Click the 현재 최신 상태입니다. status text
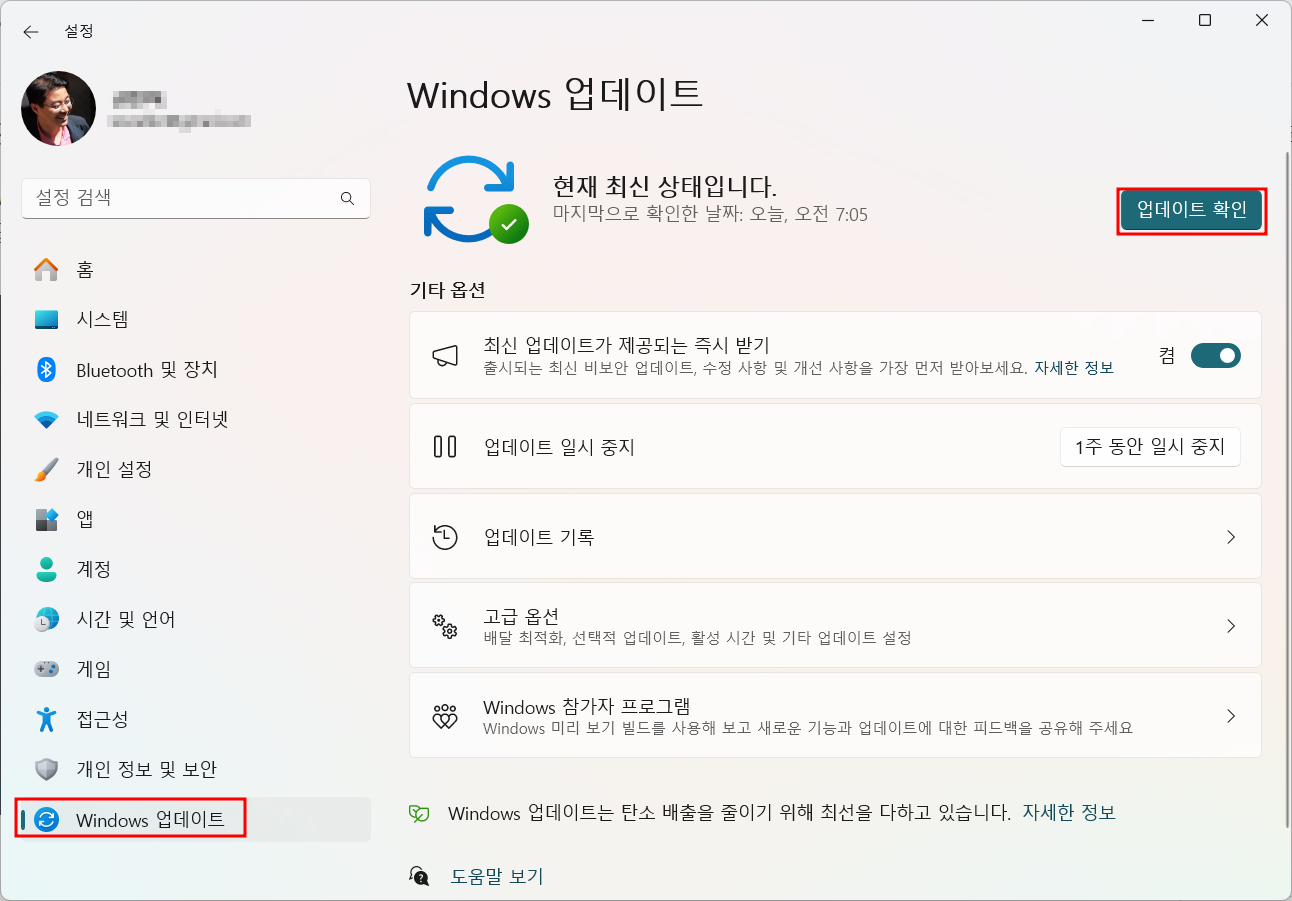1292x901 pixels. [x=665, y=186]
